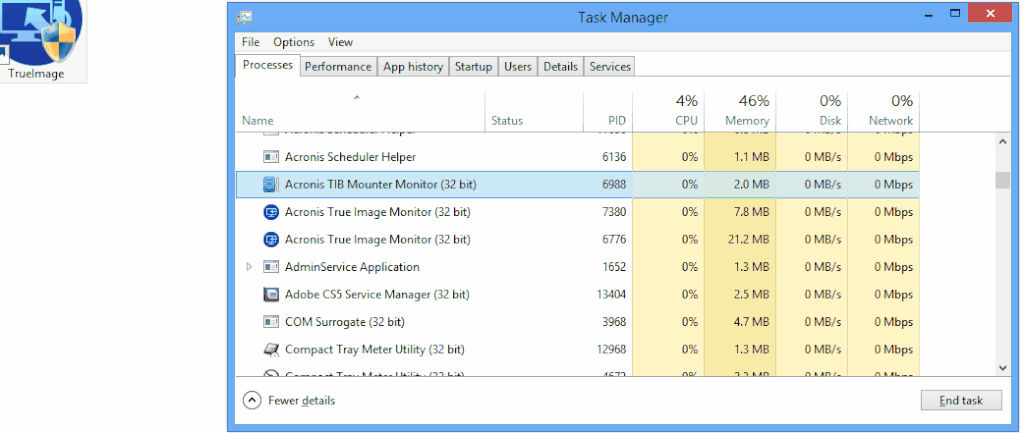Viewport: 1024px width, 433px height.
Task: Switch to the App history tab
Action: [413, 67]
